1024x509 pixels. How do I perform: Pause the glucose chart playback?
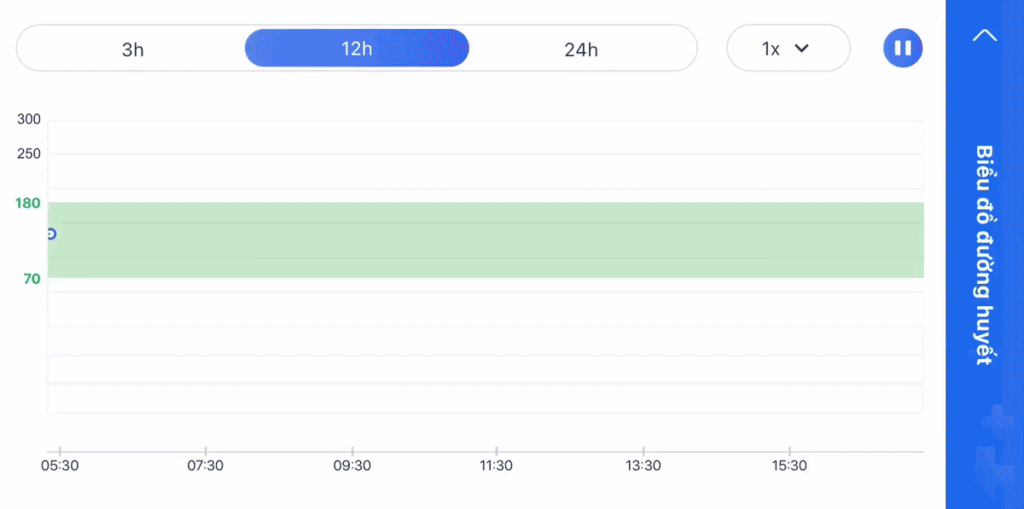[903, 48]
